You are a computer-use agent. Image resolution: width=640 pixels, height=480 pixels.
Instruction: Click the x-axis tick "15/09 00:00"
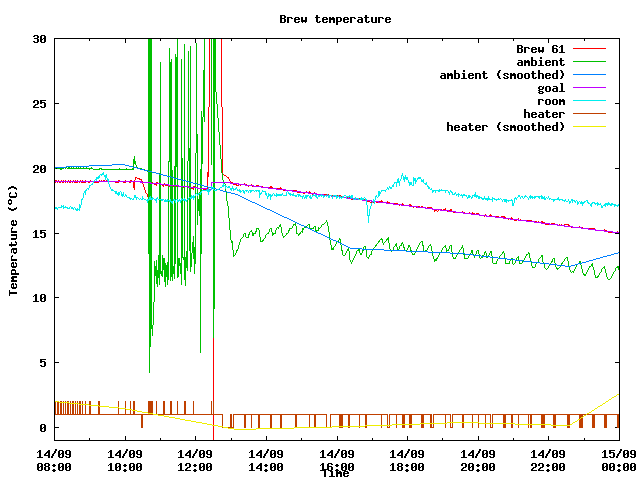pyautogui.click(x=619, y=460)
